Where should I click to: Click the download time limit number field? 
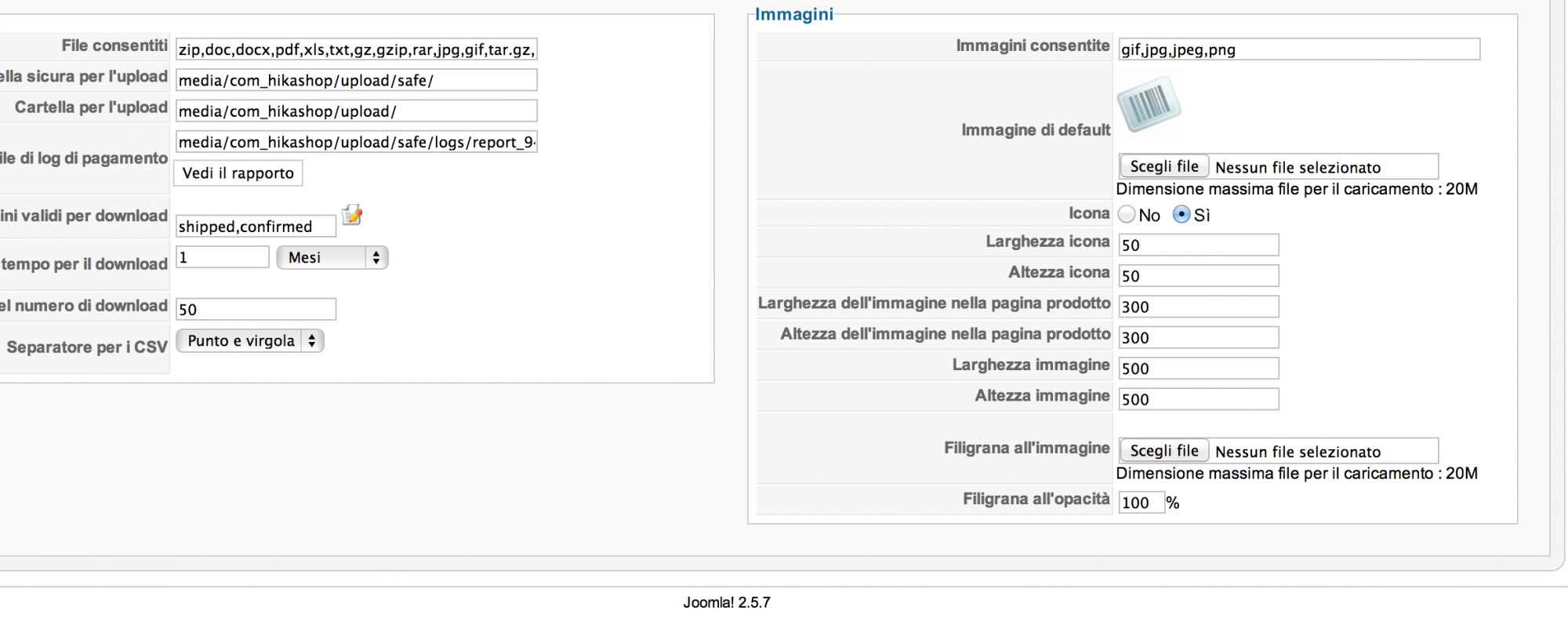pyautogui.click(x=223, y=257)
